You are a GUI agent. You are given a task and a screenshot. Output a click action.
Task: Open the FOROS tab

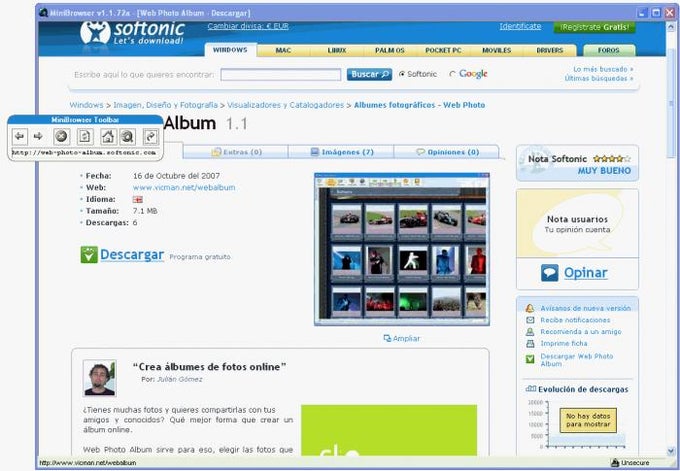pyautogui.click(x=609, y=50)
